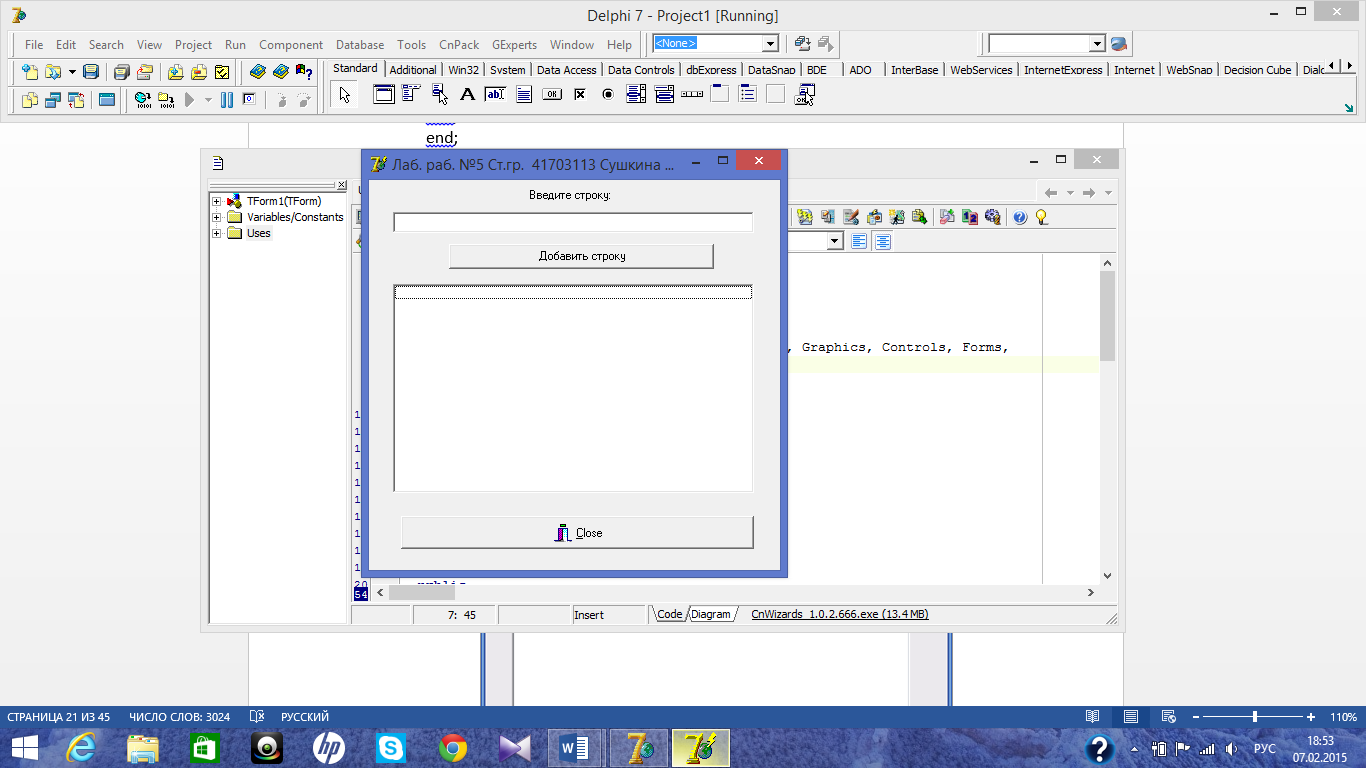
Task: Select the ActionList component icon
Action: click(x=804, y=95)
